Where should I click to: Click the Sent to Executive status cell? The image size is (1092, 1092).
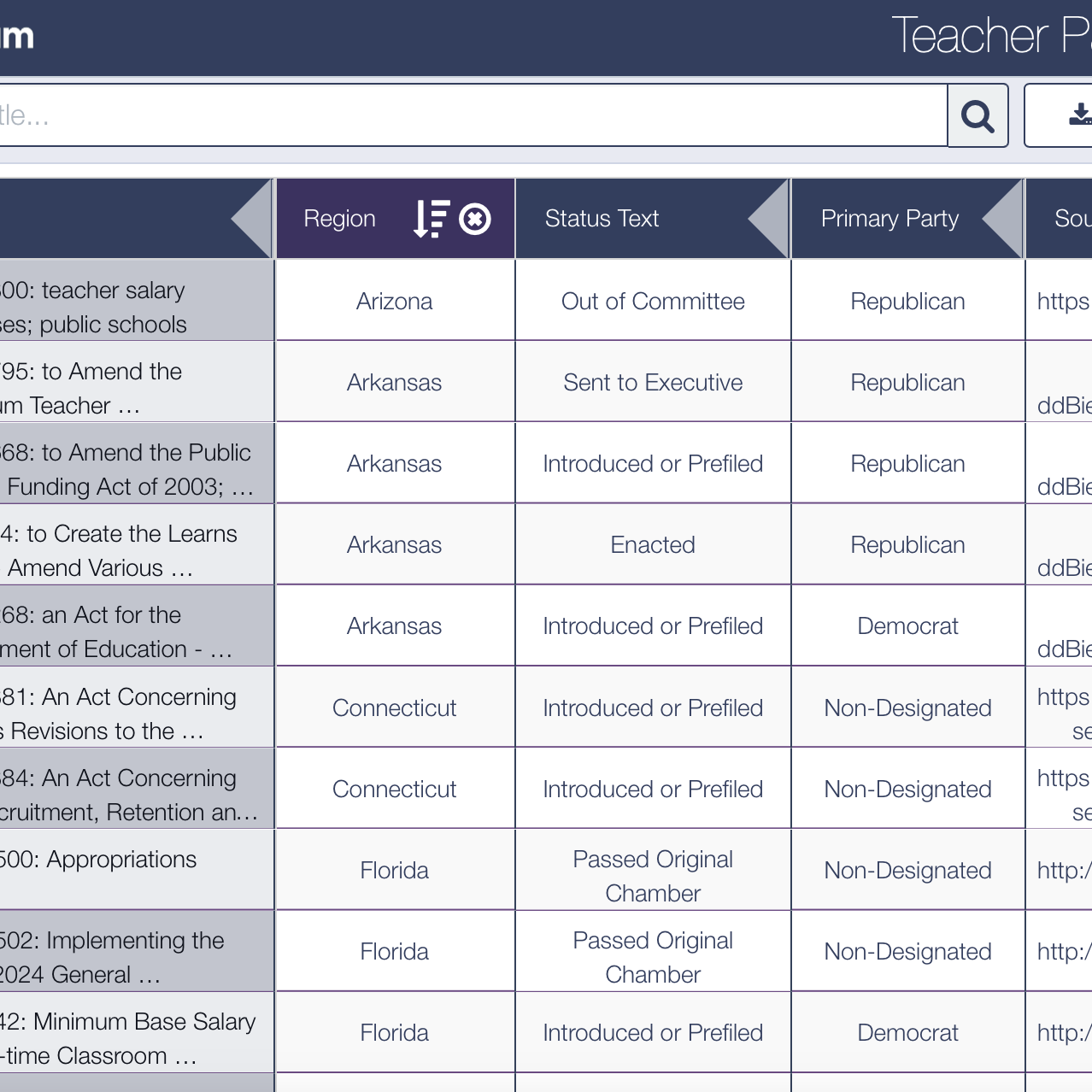[x=653, y=383]
